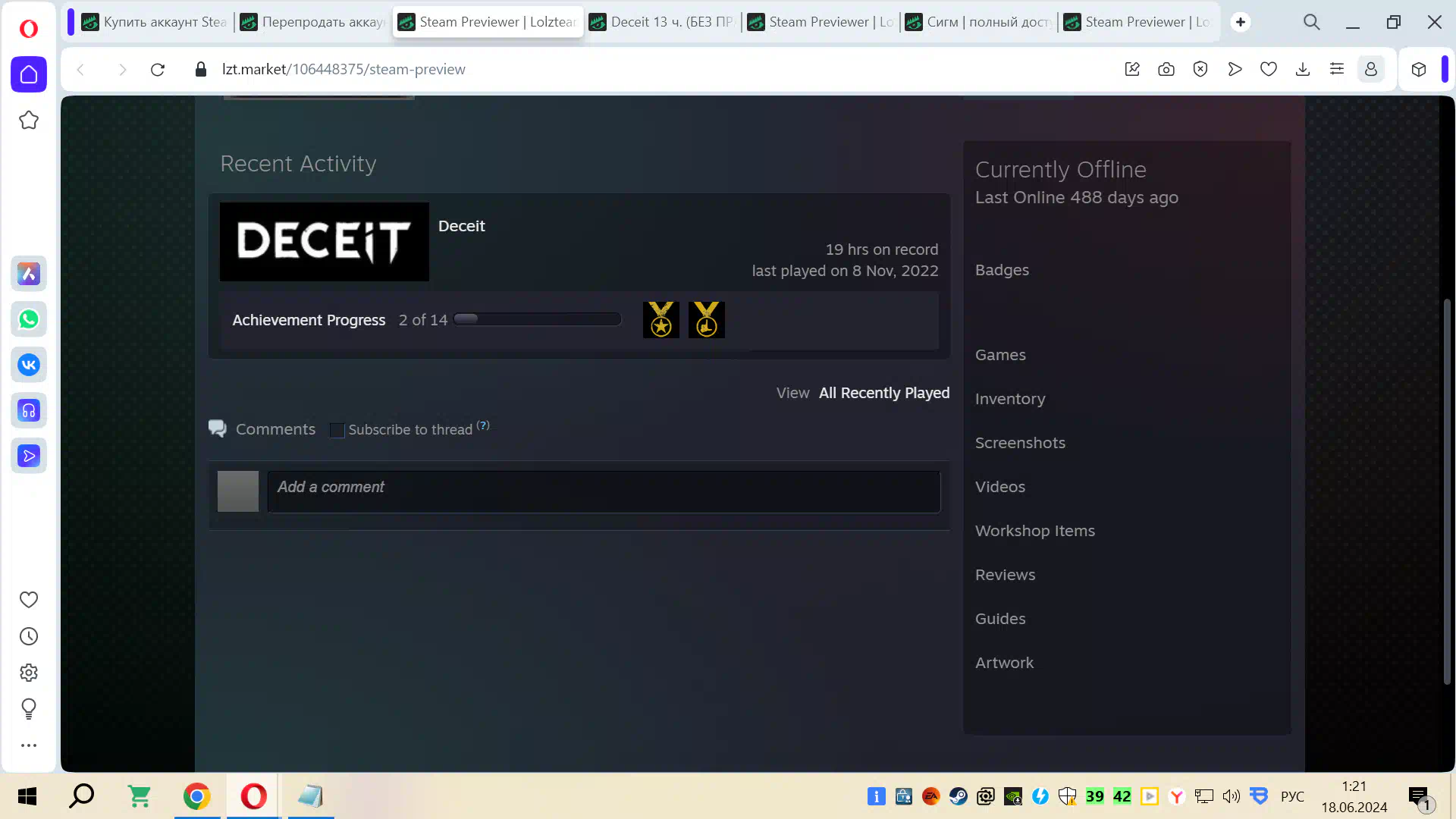Open Windows Start menu
The image size is (1456, 819).
point(27,796)
